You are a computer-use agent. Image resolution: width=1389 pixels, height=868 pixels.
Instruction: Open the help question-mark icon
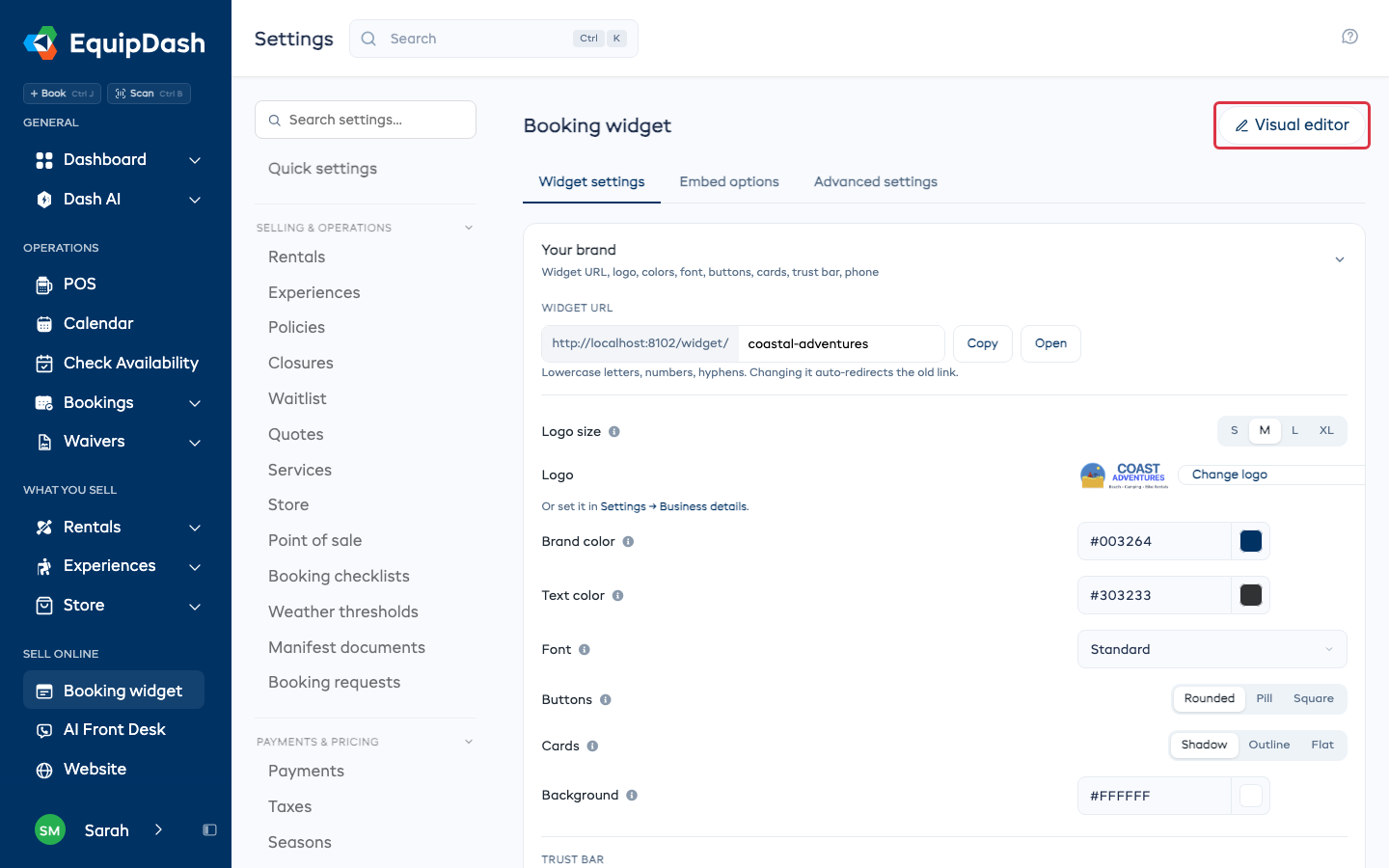pos(1349,37)
